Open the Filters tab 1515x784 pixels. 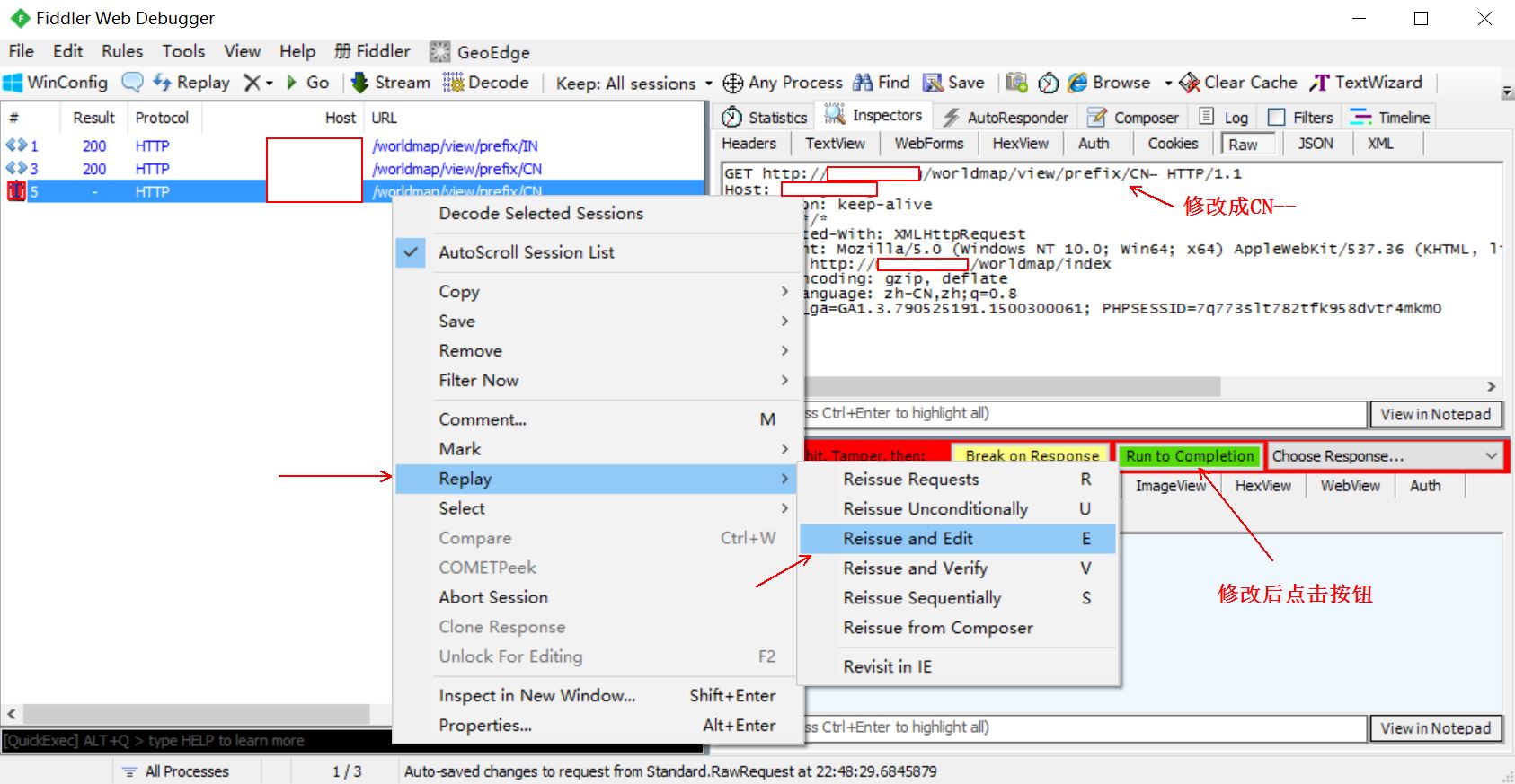click(1300, 117)
